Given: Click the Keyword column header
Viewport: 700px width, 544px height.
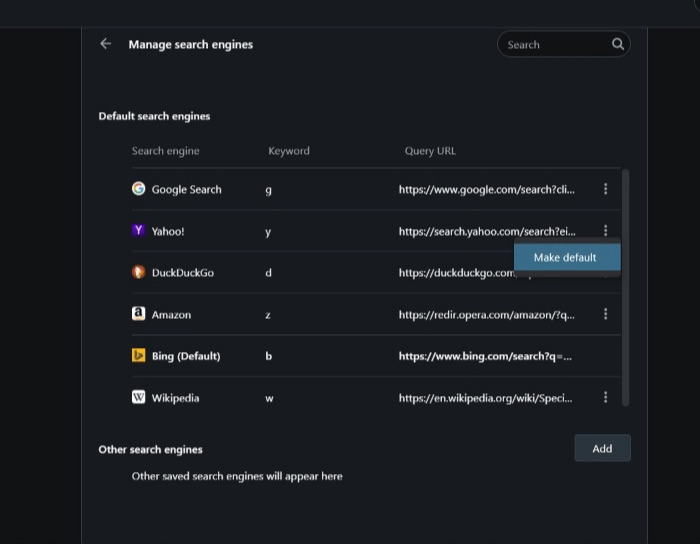Looking at the screenshot, I should coord(289,151).
